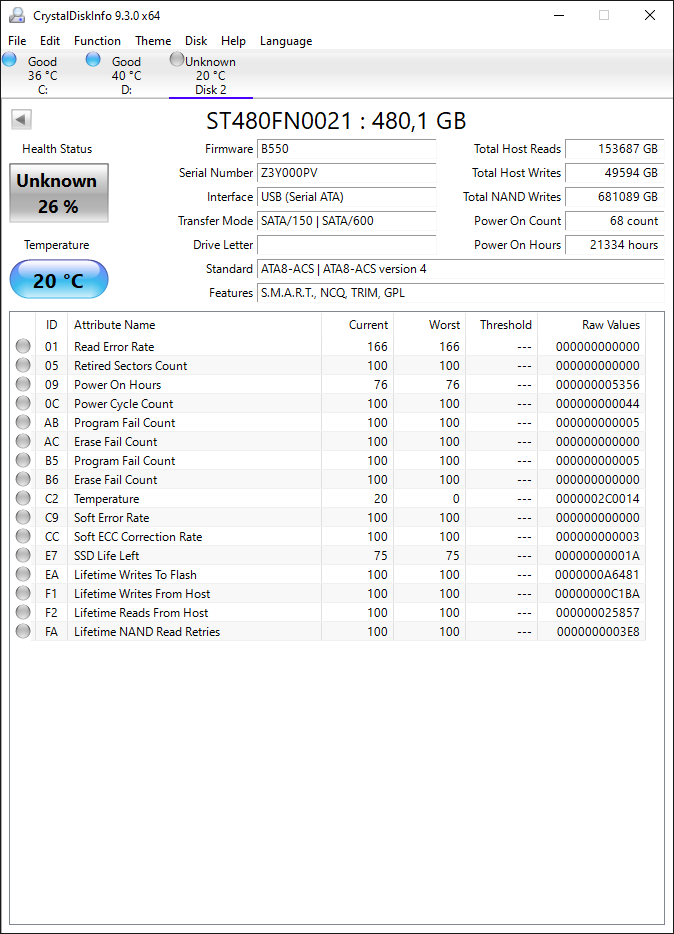
Task: Click Total Host Writes value 49594 GB
Action: (614, 173)
